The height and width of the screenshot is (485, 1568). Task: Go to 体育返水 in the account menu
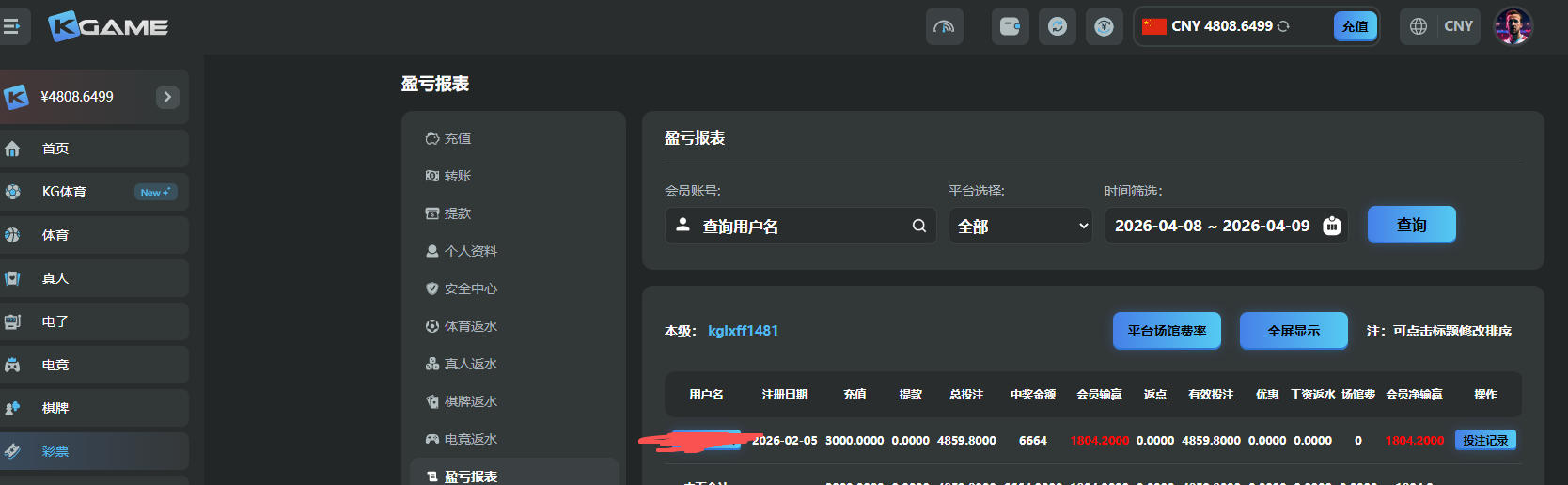click(x=470, y=326)
